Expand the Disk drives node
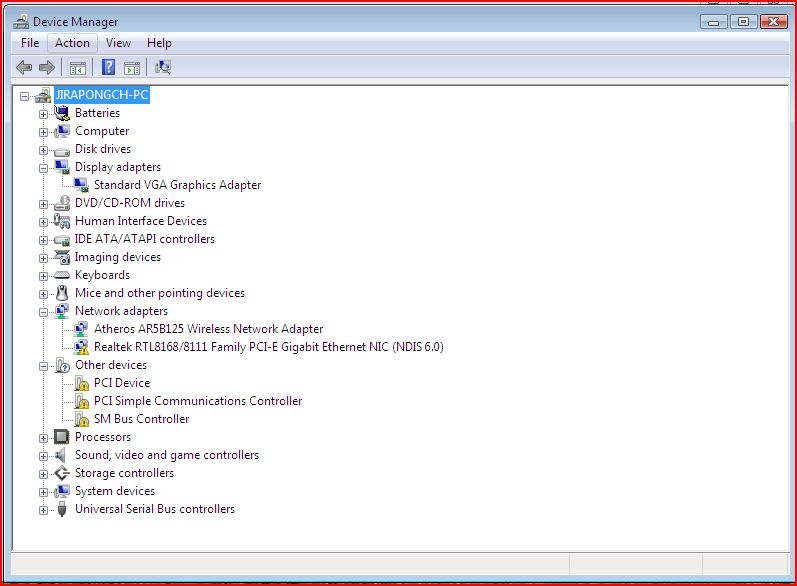This screenshot has height=586, width=797. pyautogui.click(x=43, y=150)
